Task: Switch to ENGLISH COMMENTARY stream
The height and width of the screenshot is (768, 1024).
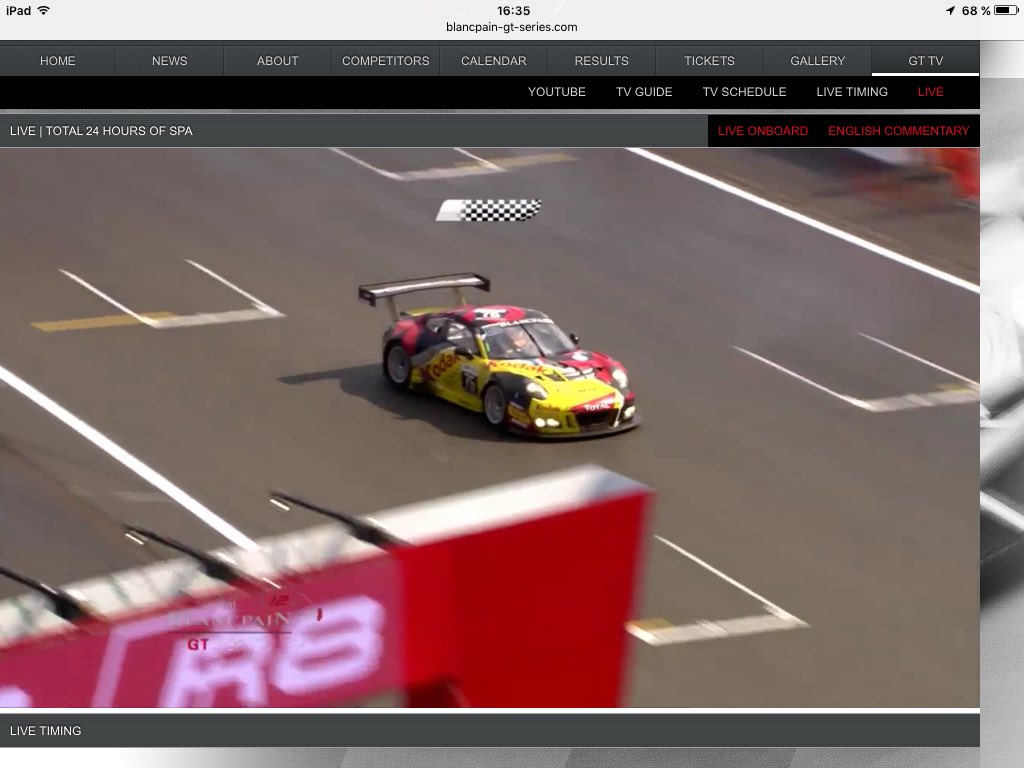Action: coord(899,131)
